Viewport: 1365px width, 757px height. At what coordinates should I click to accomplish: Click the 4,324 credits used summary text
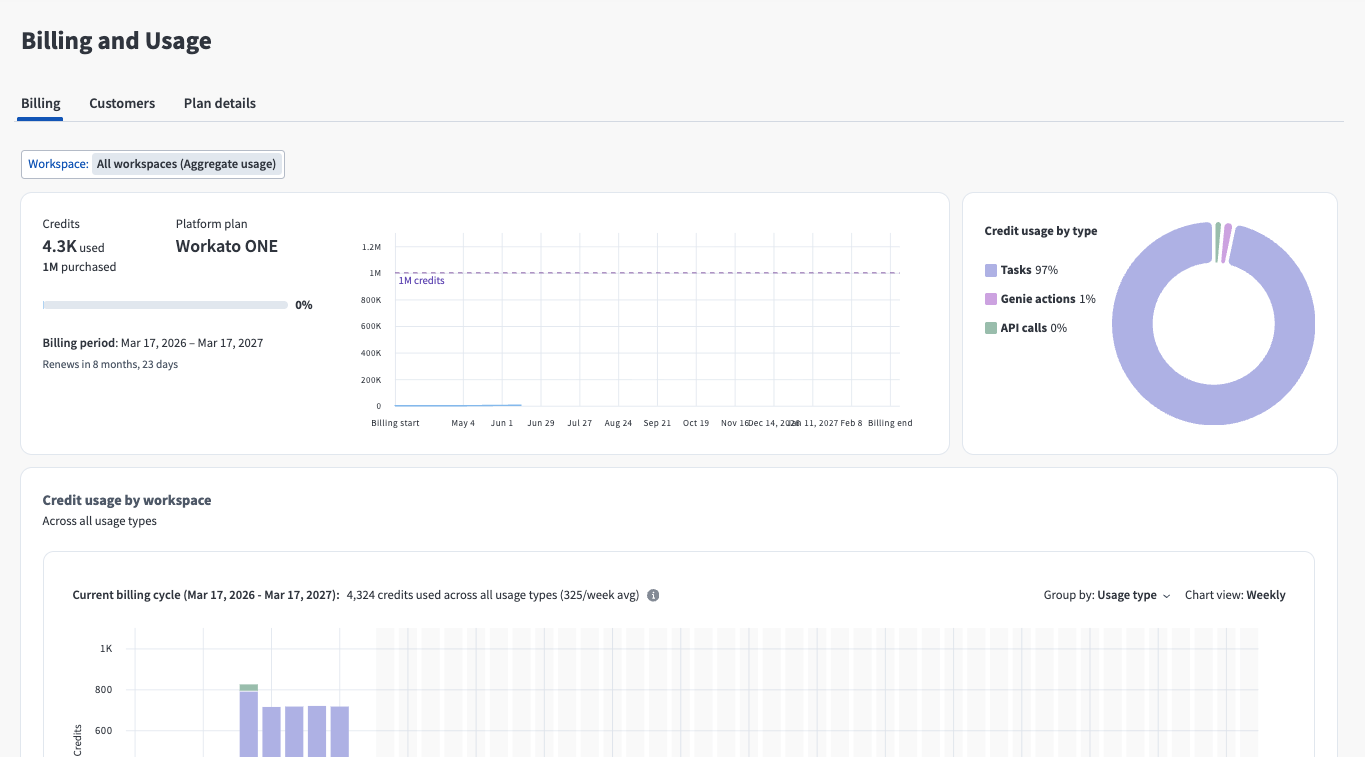[x=493, y=595]
